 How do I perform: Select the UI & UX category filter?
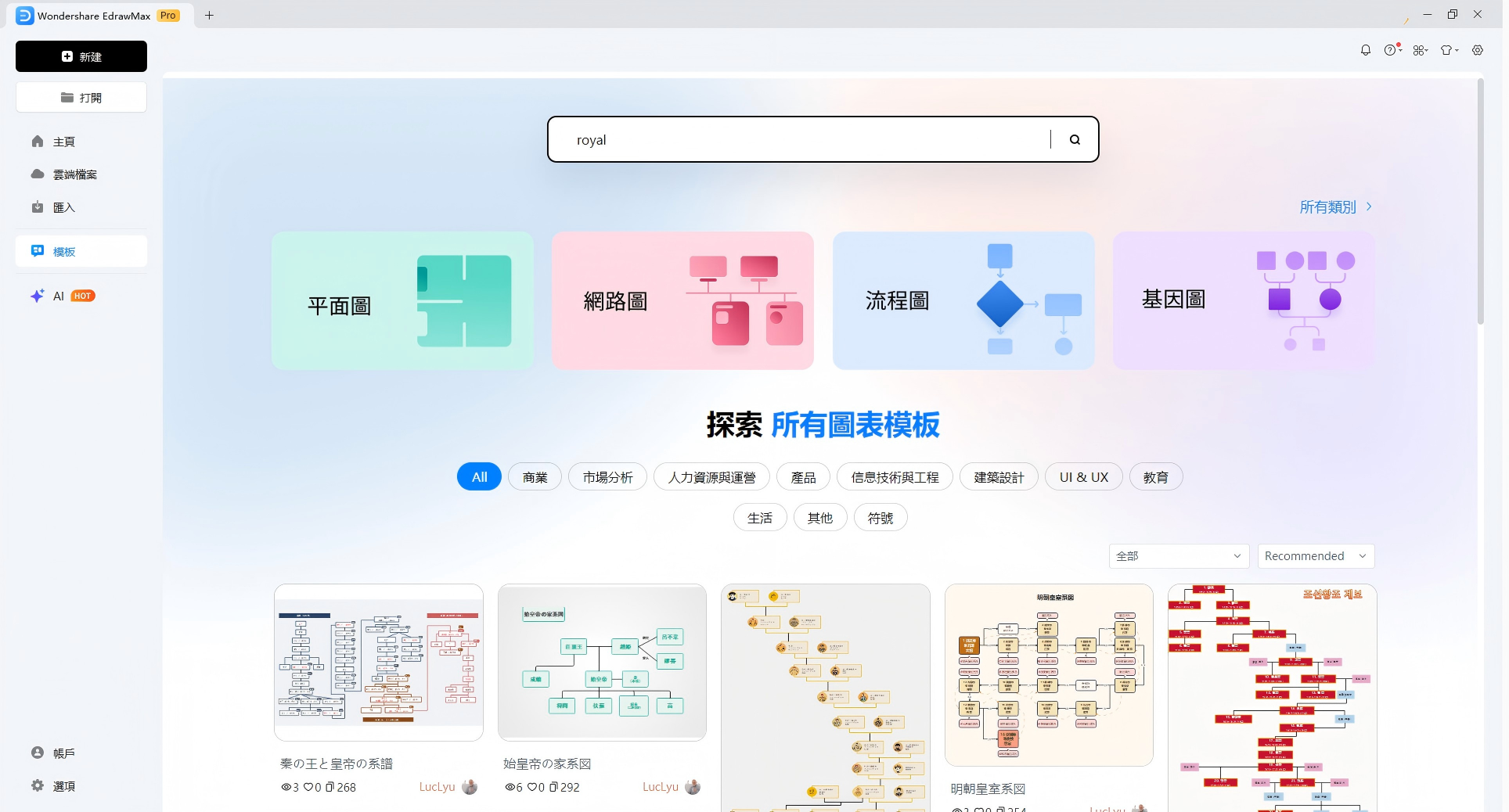tap(1083, 476)
